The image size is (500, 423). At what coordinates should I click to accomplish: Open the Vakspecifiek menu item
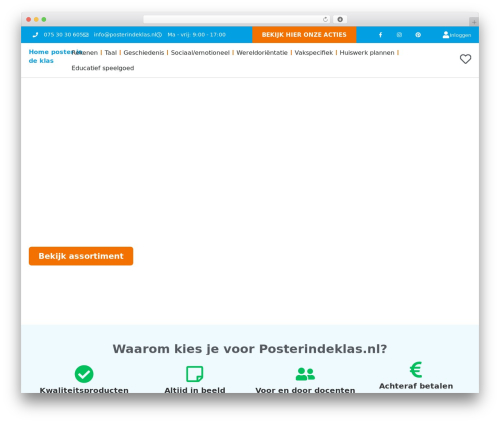click(314, 53)
